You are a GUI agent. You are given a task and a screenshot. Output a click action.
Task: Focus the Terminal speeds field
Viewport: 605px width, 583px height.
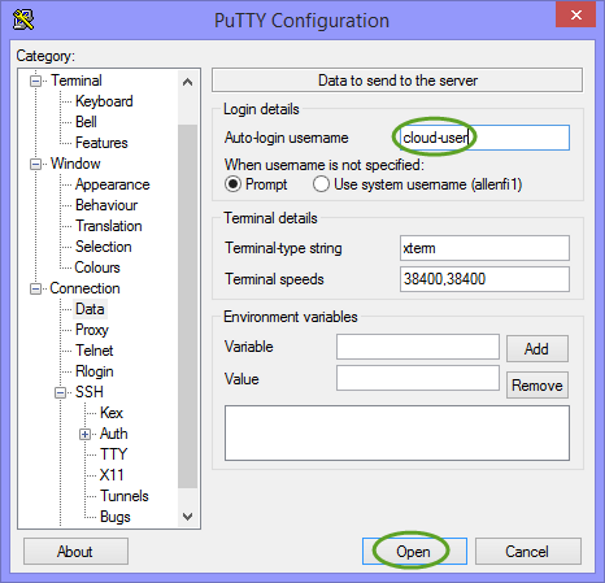(x=484, y=279)
